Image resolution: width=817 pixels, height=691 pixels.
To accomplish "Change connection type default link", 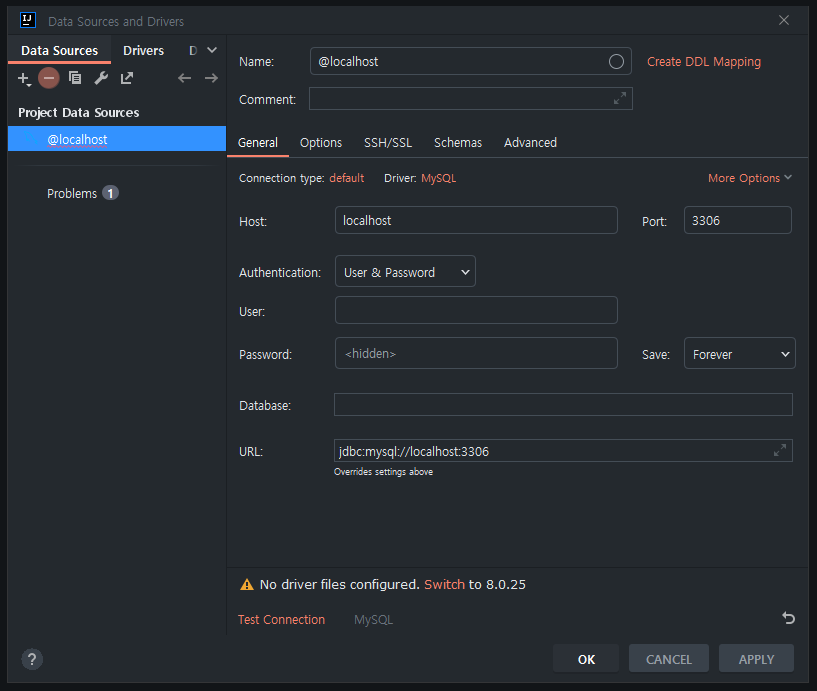I will pyautogui.click(x=346, y=178).
